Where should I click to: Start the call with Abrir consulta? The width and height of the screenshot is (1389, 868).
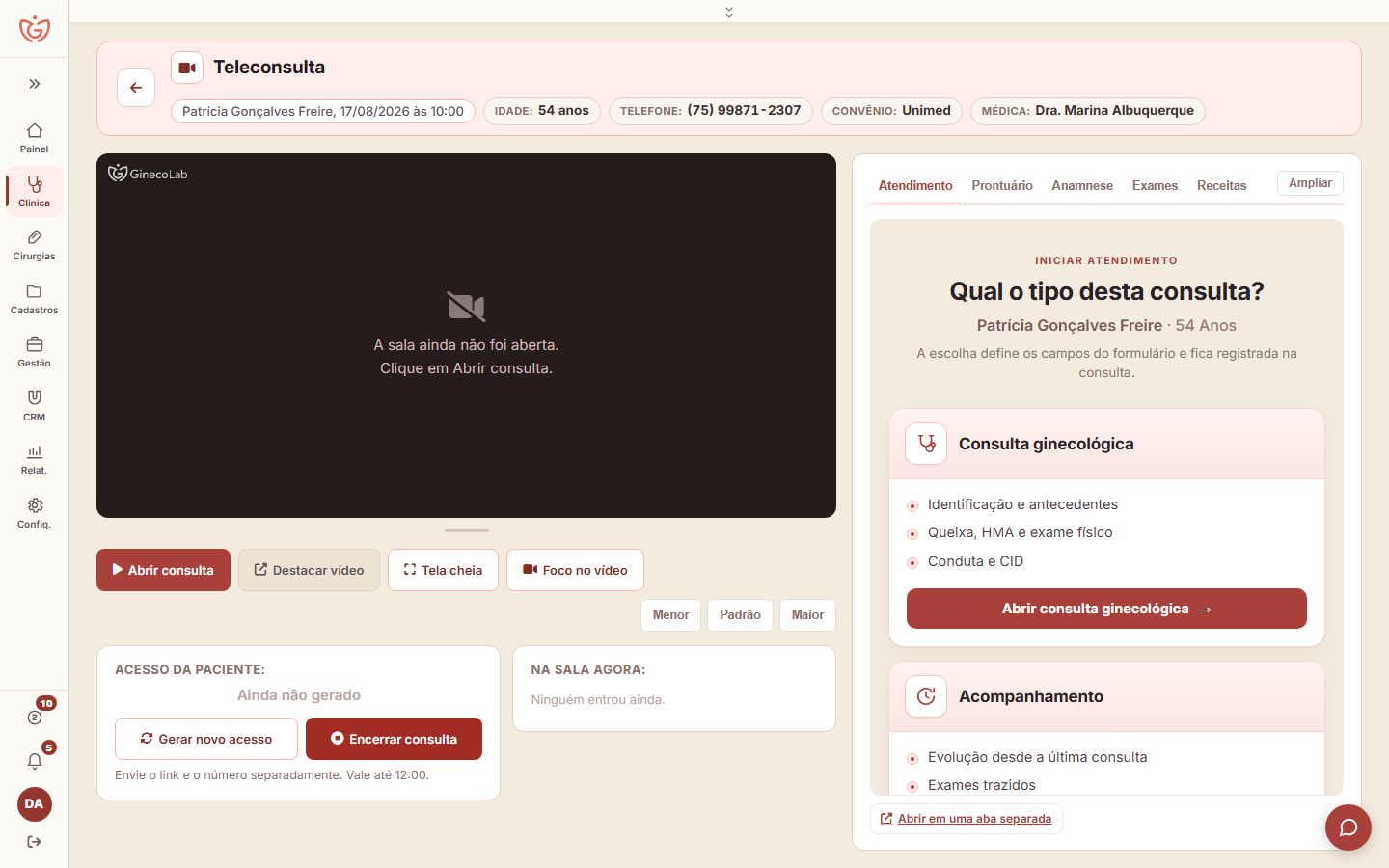coord(163,570)
